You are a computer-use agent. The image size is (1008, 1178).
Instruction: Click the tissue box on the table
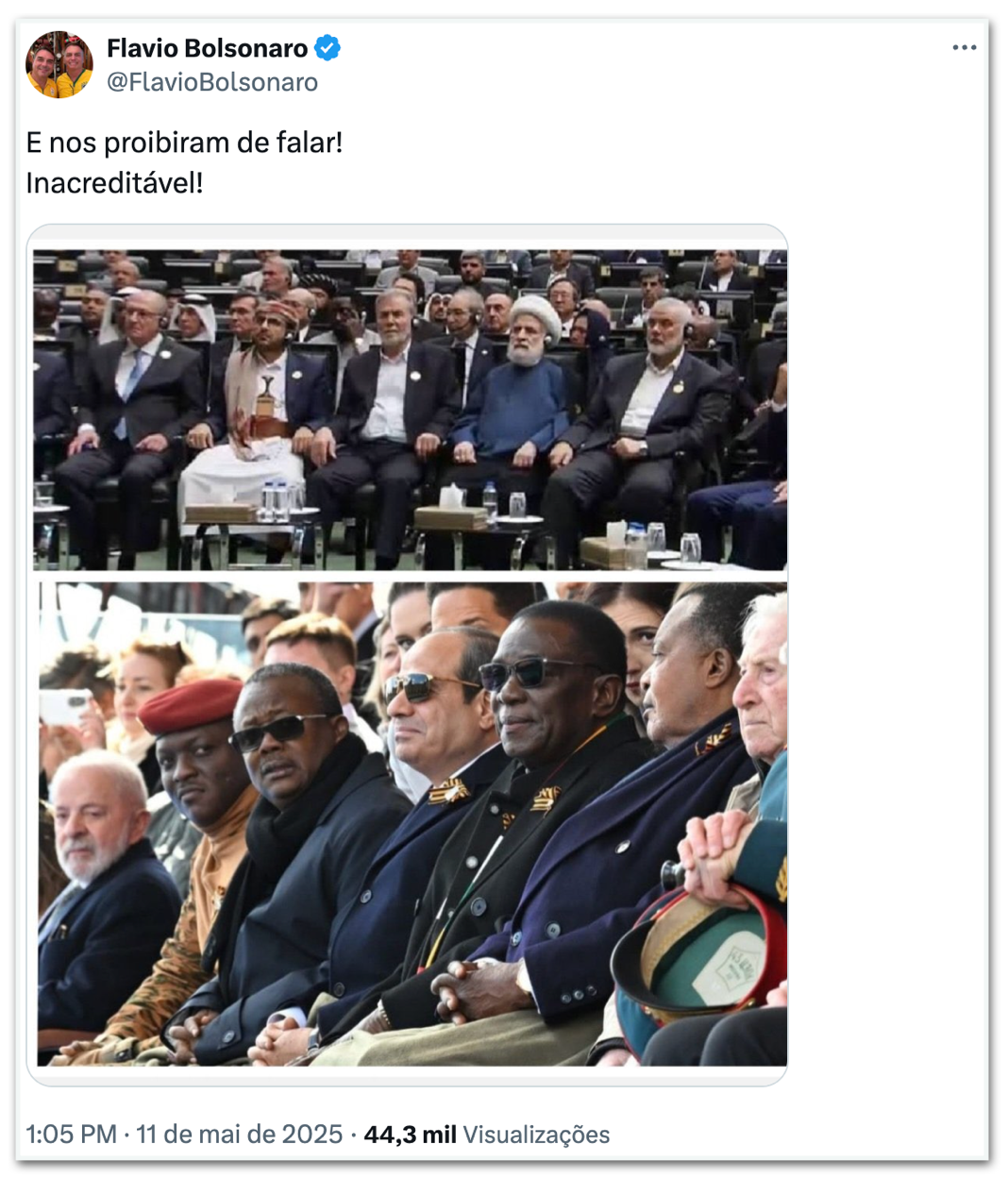point(452,511)
